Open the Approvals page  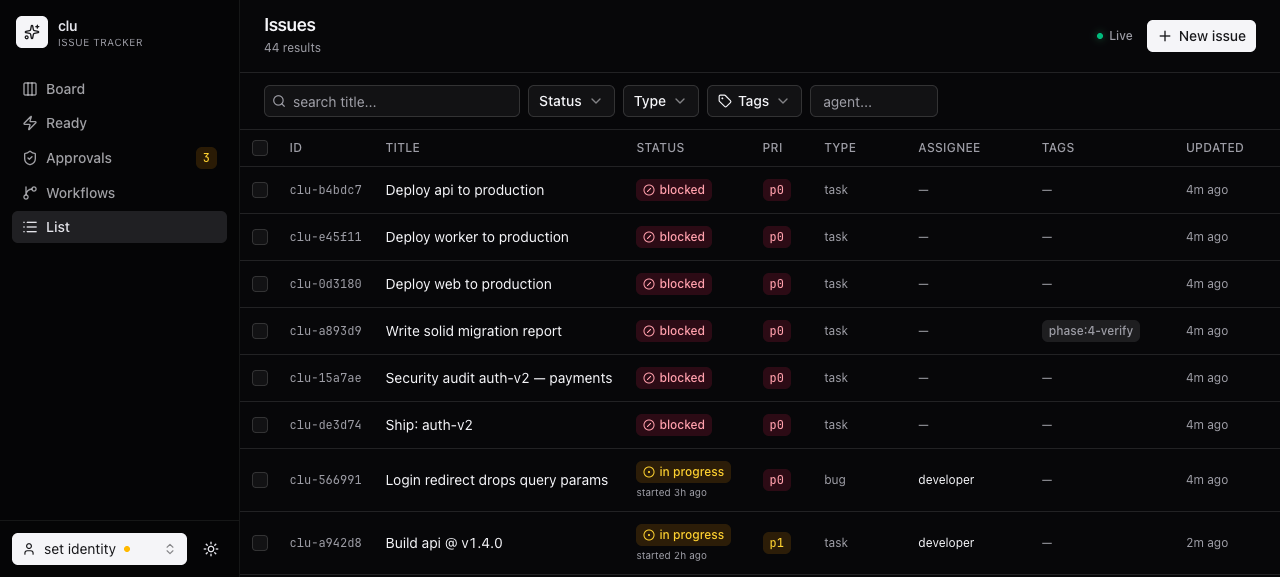click(x=119, y=158)
